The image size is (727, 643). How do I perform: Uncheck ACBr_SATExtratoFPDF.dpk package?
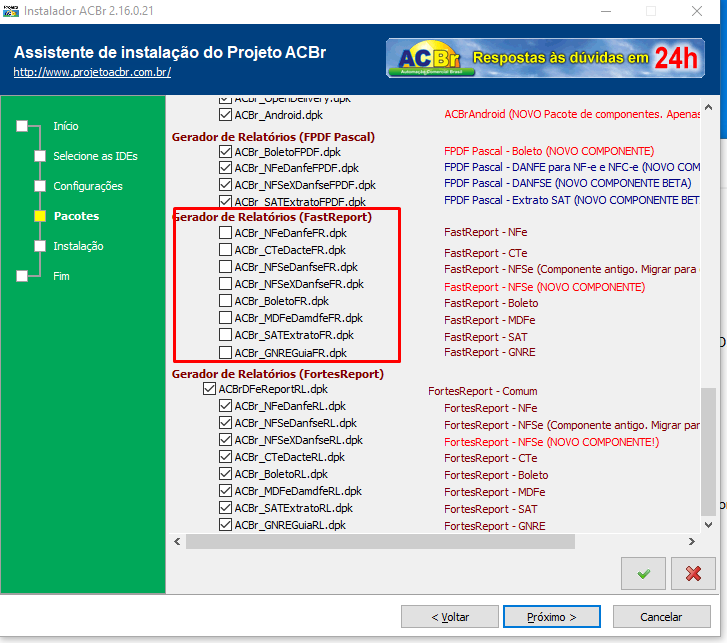click(225, 201)
